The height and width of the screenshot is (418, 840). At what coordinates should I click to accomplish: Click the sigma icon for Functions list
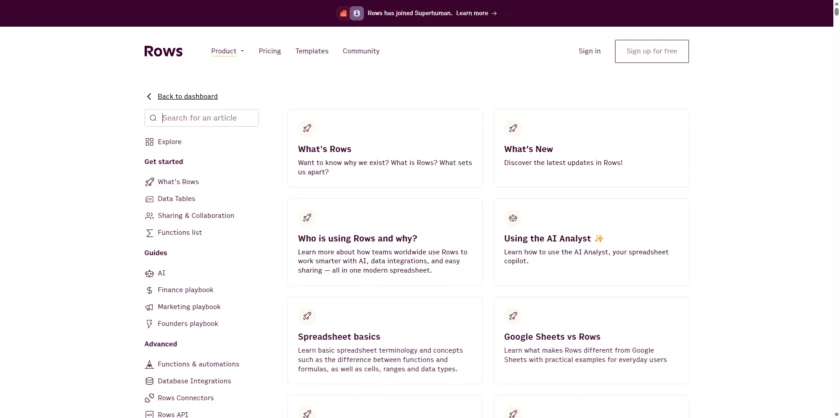click(x=149, y=233)
